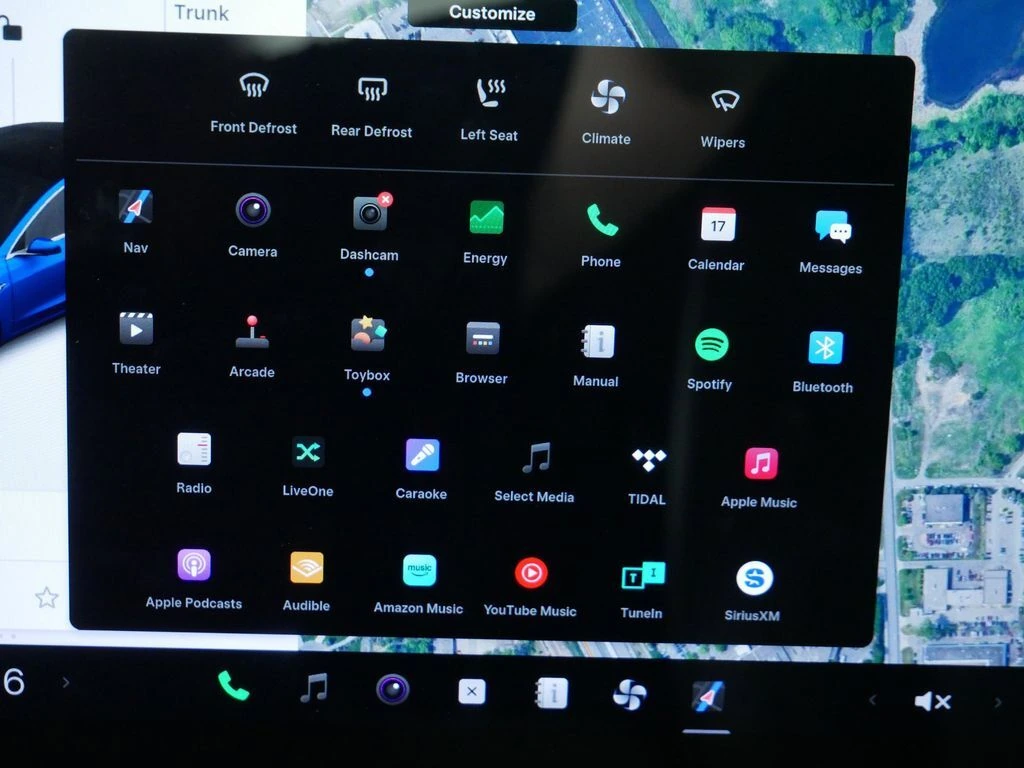
Task: Launch the Dashcam app
Action: [369, 214]
